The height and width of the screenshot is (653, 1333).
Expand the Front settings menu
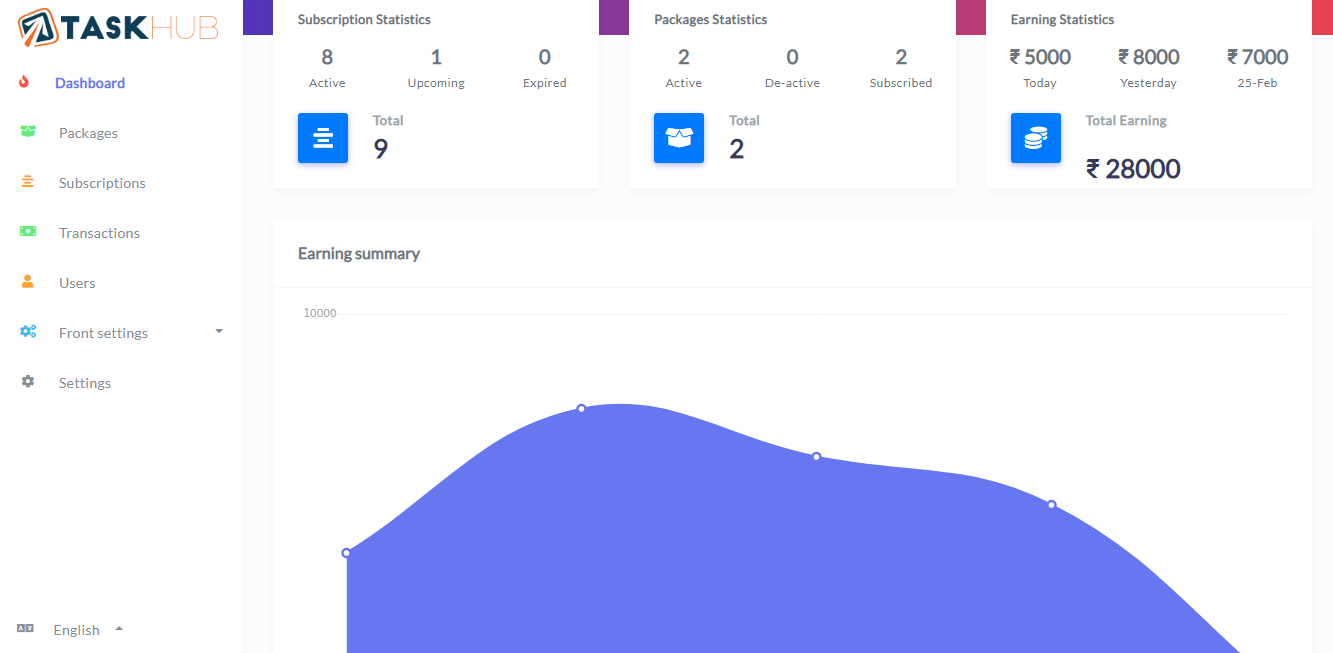pyautogui.click(x=103, y=332)
